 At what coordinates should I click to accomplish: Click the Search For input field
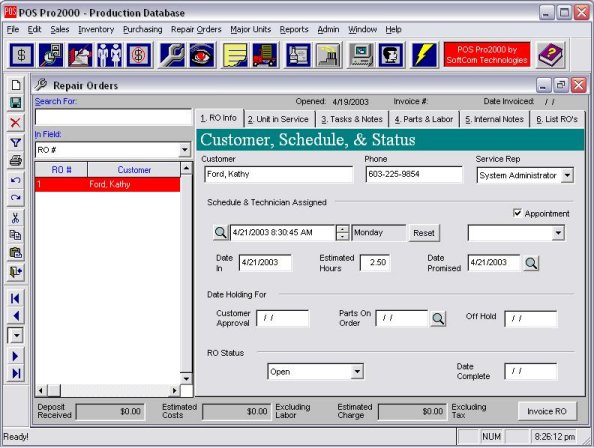pyautogui.click(x=113, y=117)
